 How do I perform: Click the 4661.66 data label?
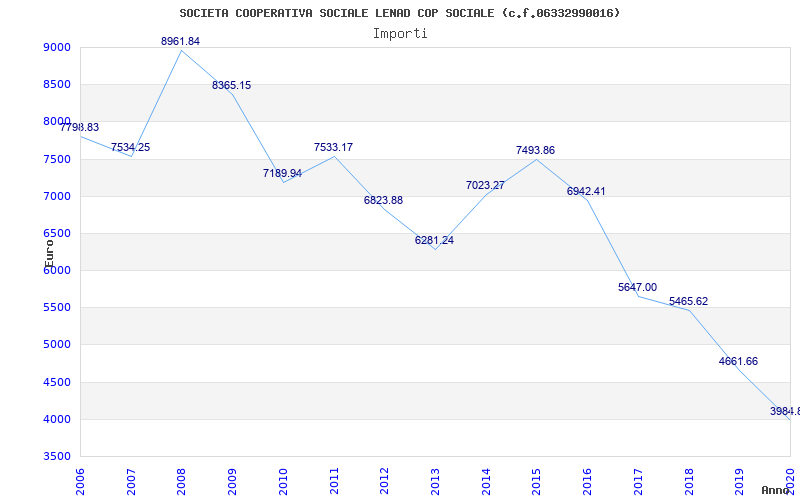coord(738,361)
